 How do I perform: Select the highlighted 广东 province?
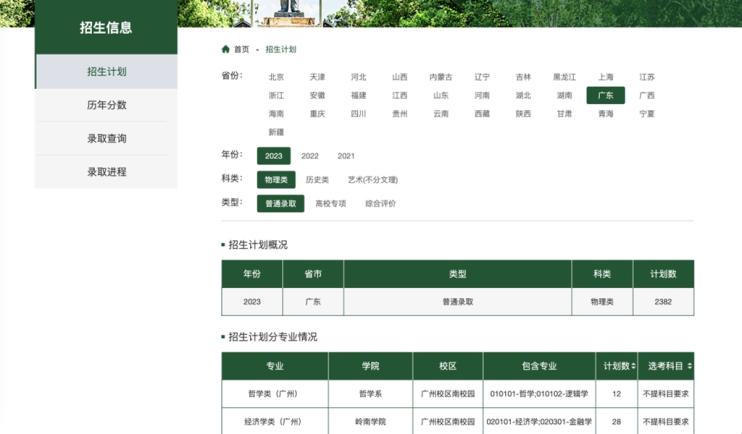click(605, 96)
